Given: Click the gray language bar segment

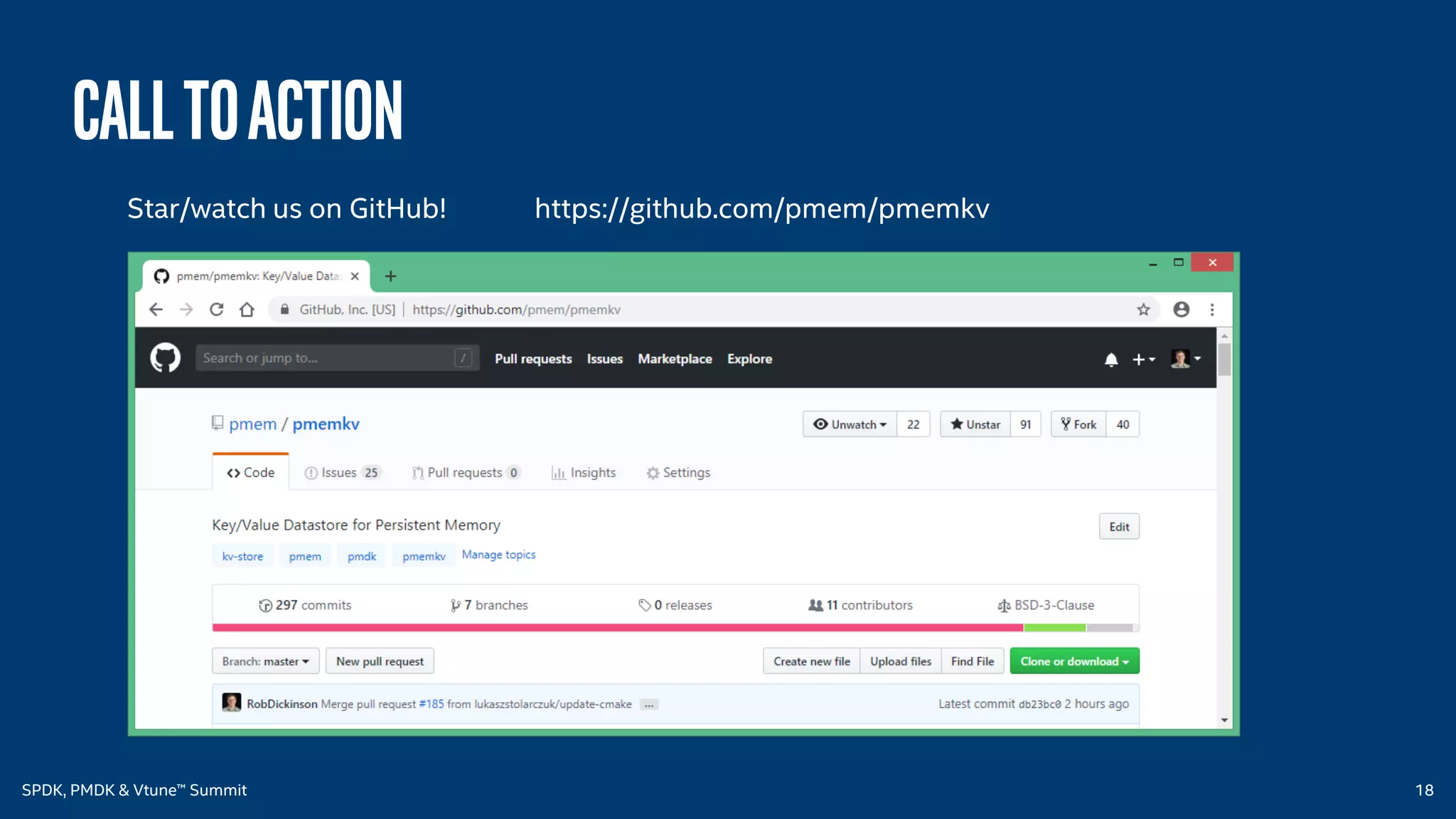Looking at the screenshot, I should [x=1110, y=628].
